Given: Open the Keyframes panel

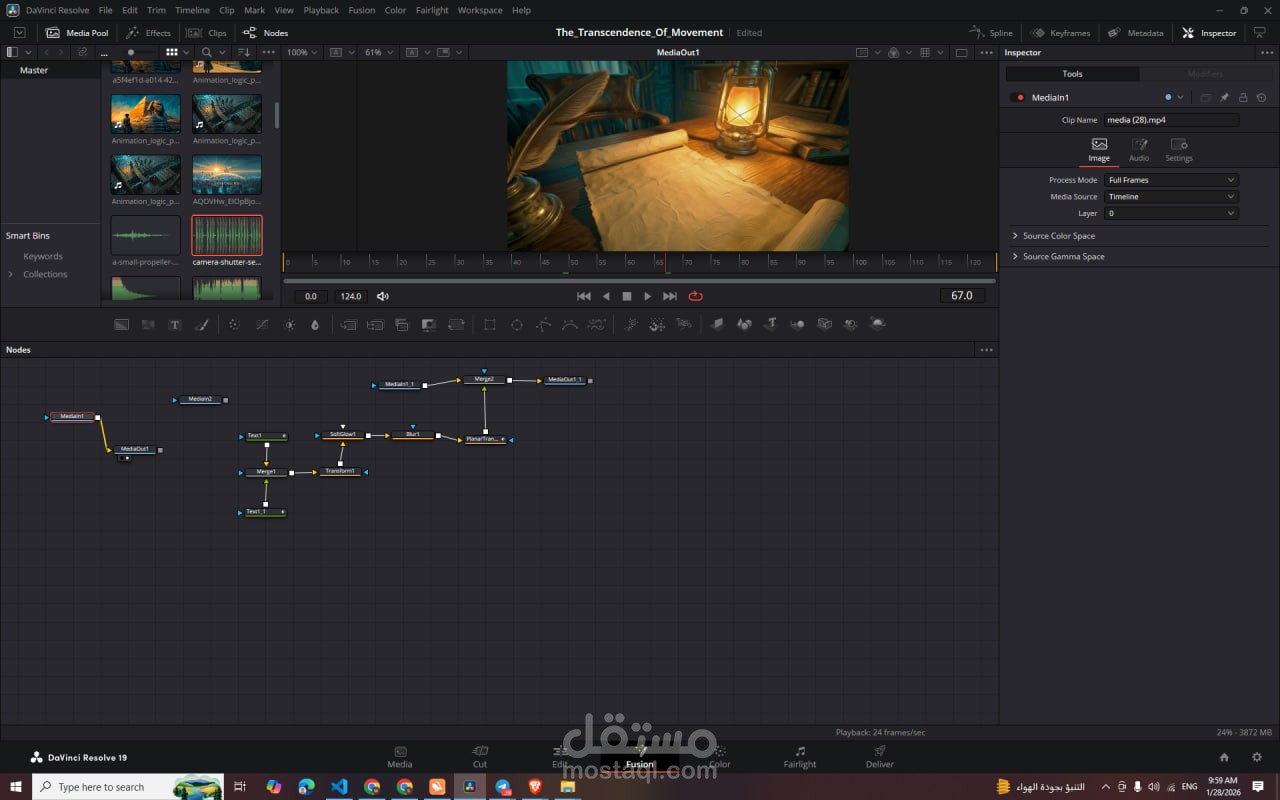Looking at the screenshot, I should point(1060,33).
